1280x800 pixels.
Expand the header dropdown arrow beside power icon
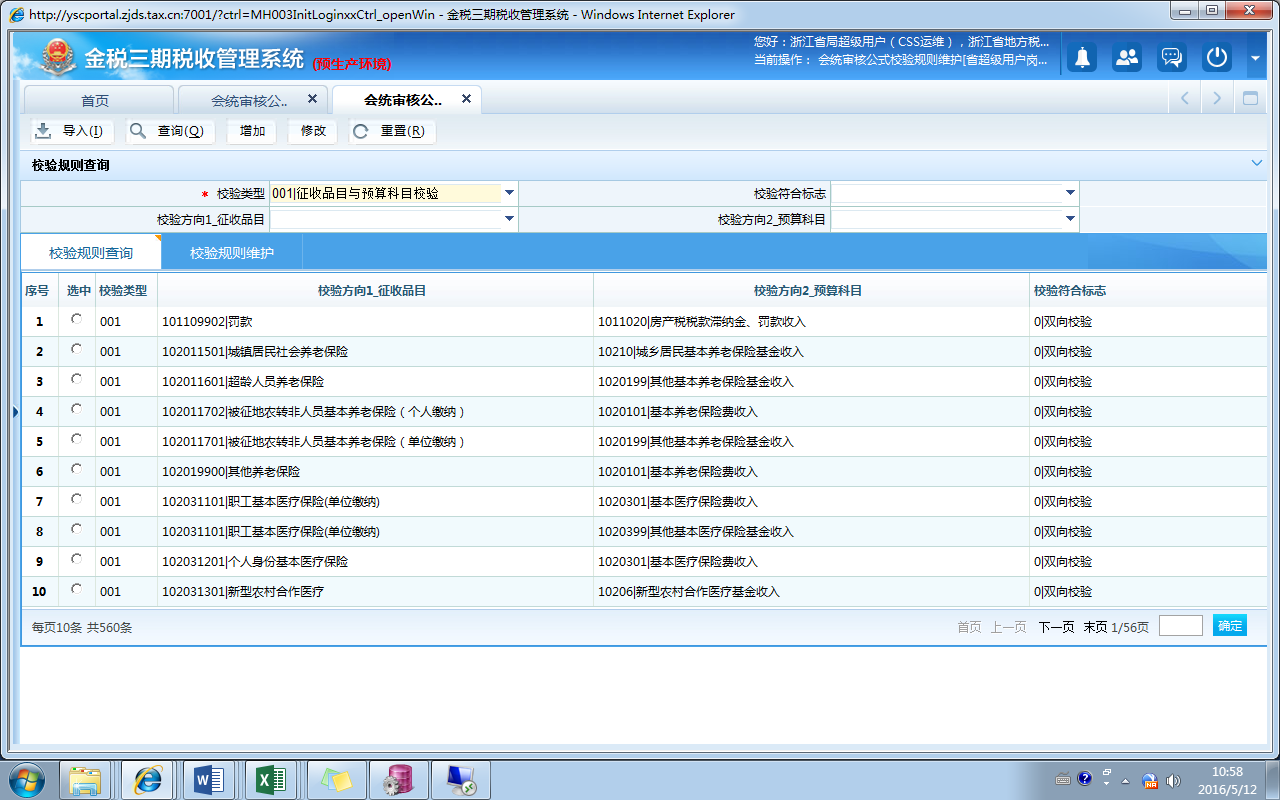click(1255, 58)
